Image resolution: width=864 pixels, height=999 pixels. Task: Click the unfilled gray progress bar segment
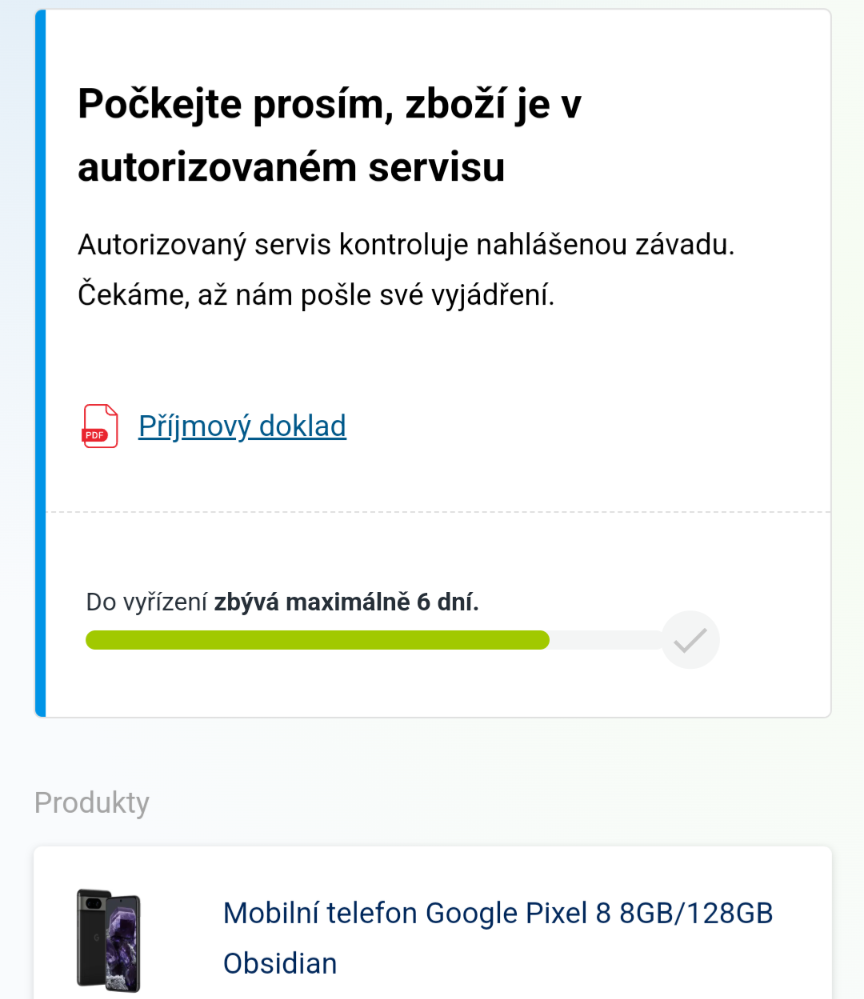pyautogui.click(x=603, y=640)
